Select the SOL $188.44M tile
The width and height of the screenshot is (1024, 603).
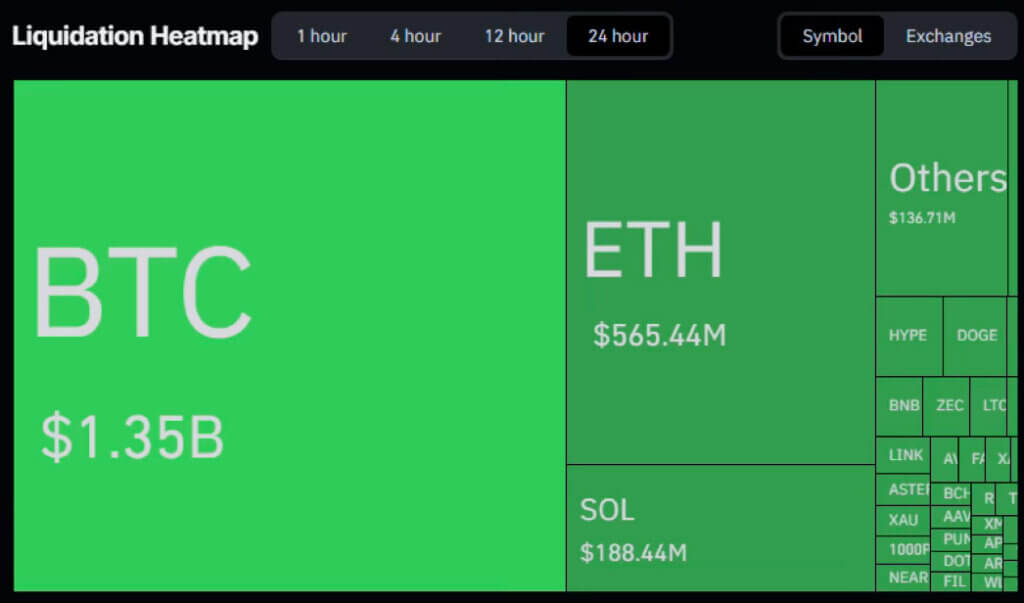click(720, 528)
